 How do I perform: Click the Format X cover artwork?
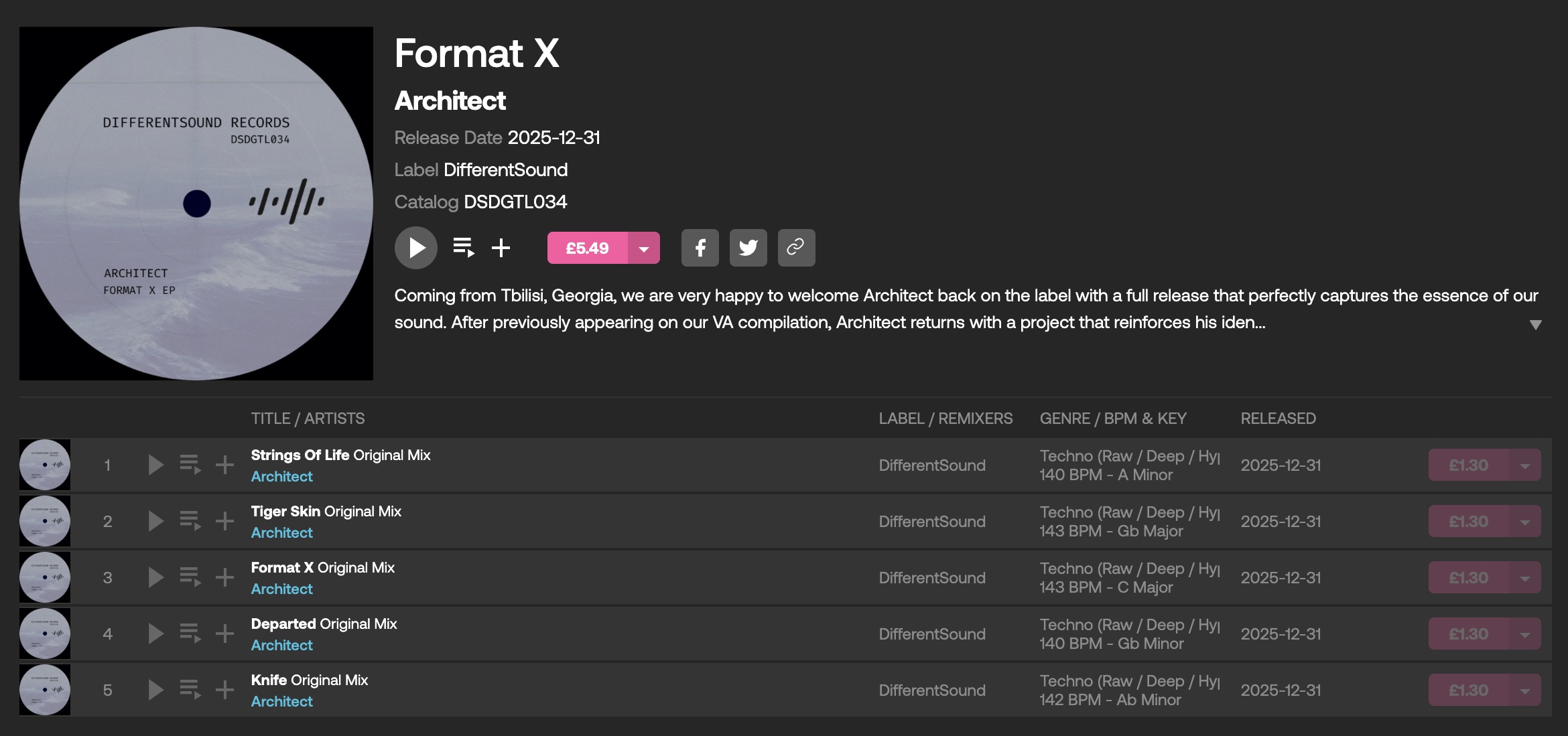coord(196,204)
